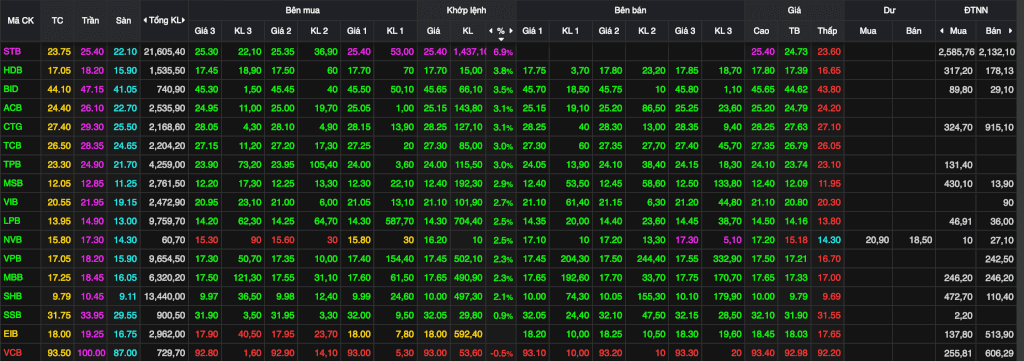Click the TB average price header
The height and width of the screenshot is (361, 1024).
pos(794,31)
